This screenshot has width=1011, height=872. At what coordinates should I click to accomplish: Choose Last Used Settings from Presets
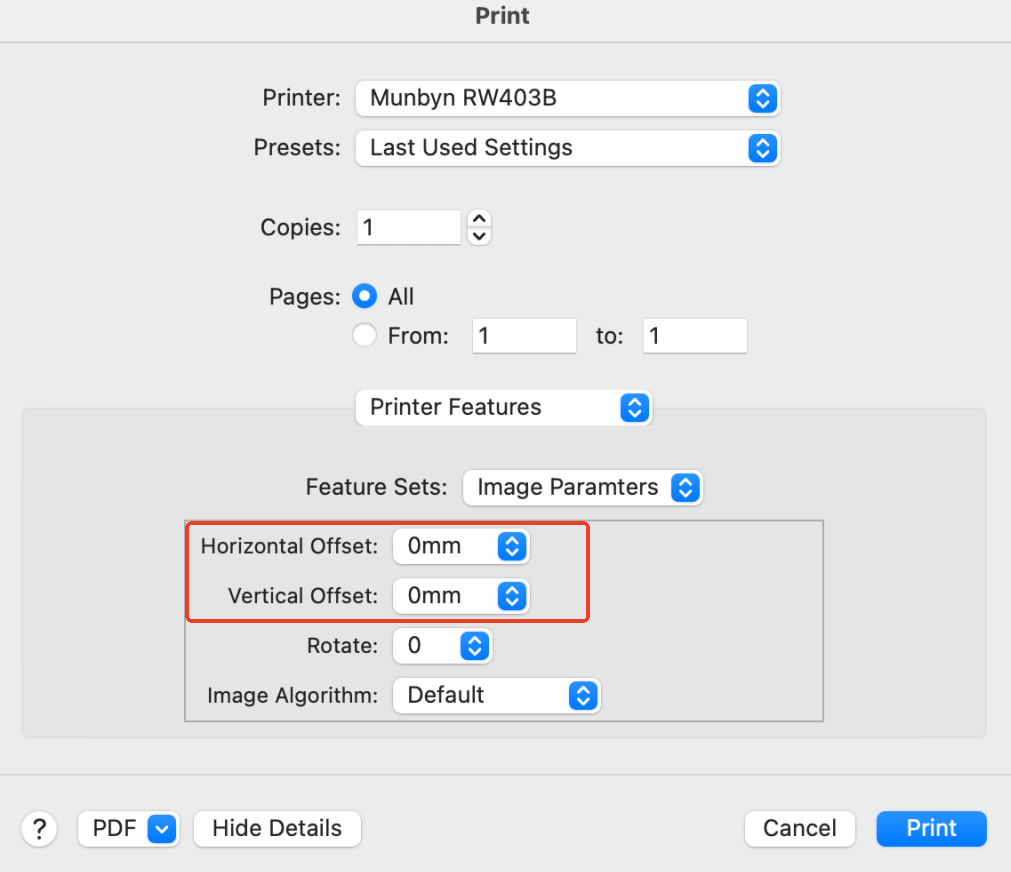tap(567, 148)
